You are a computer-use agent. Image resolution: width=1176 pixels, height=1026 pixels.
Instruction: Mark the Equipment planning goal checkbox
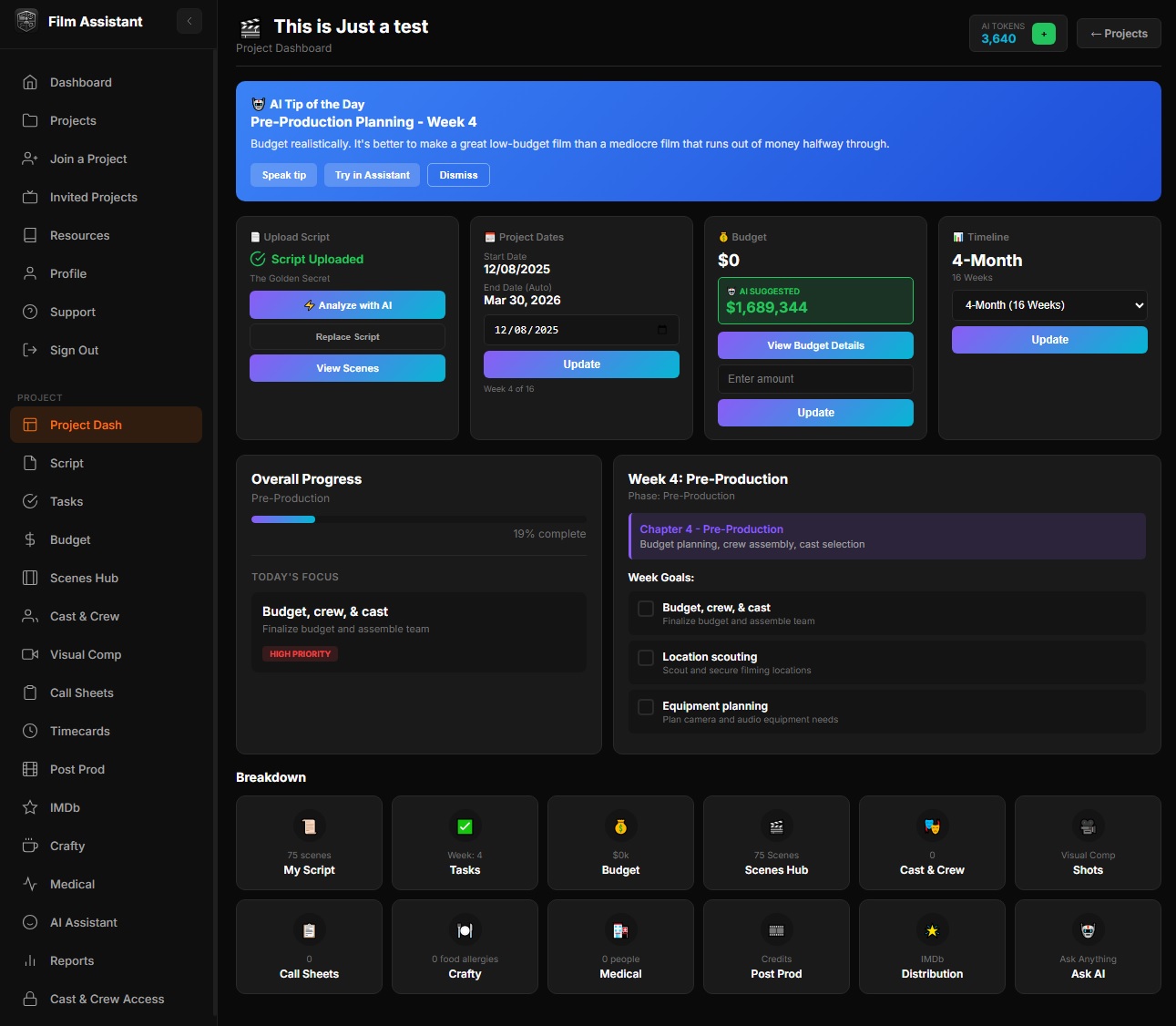click(646, 707)
